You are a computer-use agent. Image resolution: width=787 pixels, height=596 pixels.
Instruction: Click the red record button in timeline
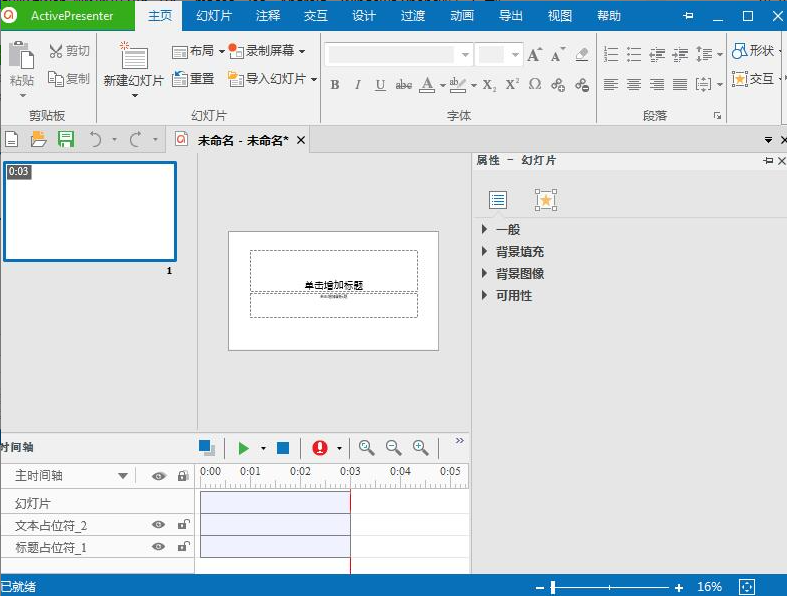pos(320,448)
